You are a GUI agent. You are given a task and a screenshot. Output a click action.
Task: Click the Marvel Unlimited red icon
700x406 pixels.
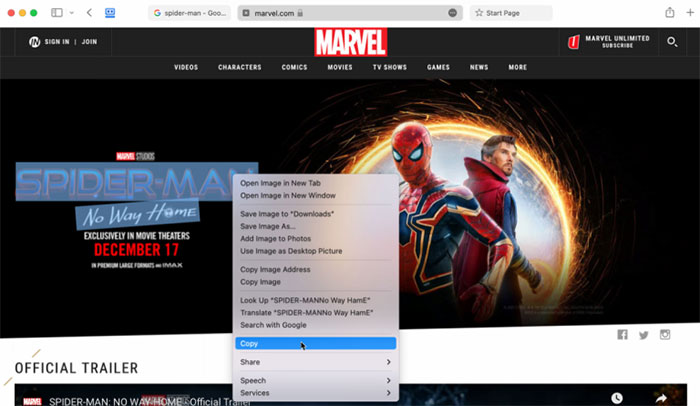pyautogui.click(x=574, y=42)
